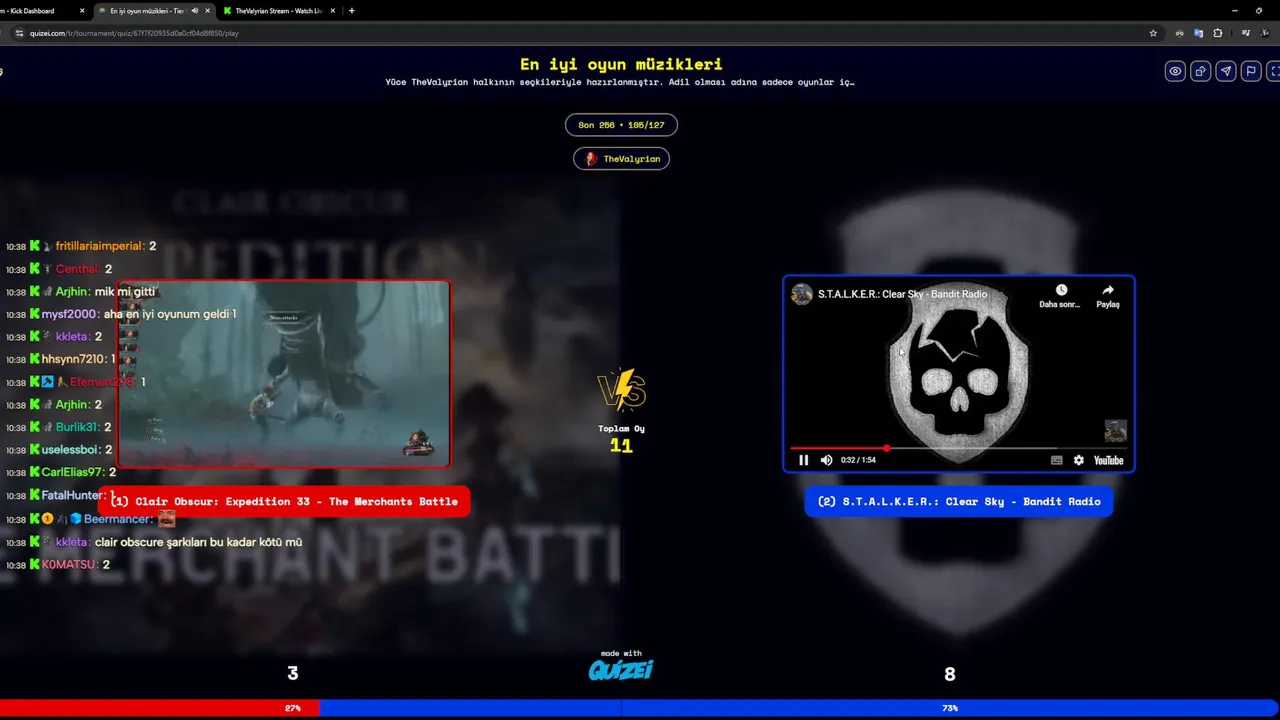The width and height of the screenshot is (1280, 720).
Task: Close the TheValyrian Stream tab
Action: point(332,10)
